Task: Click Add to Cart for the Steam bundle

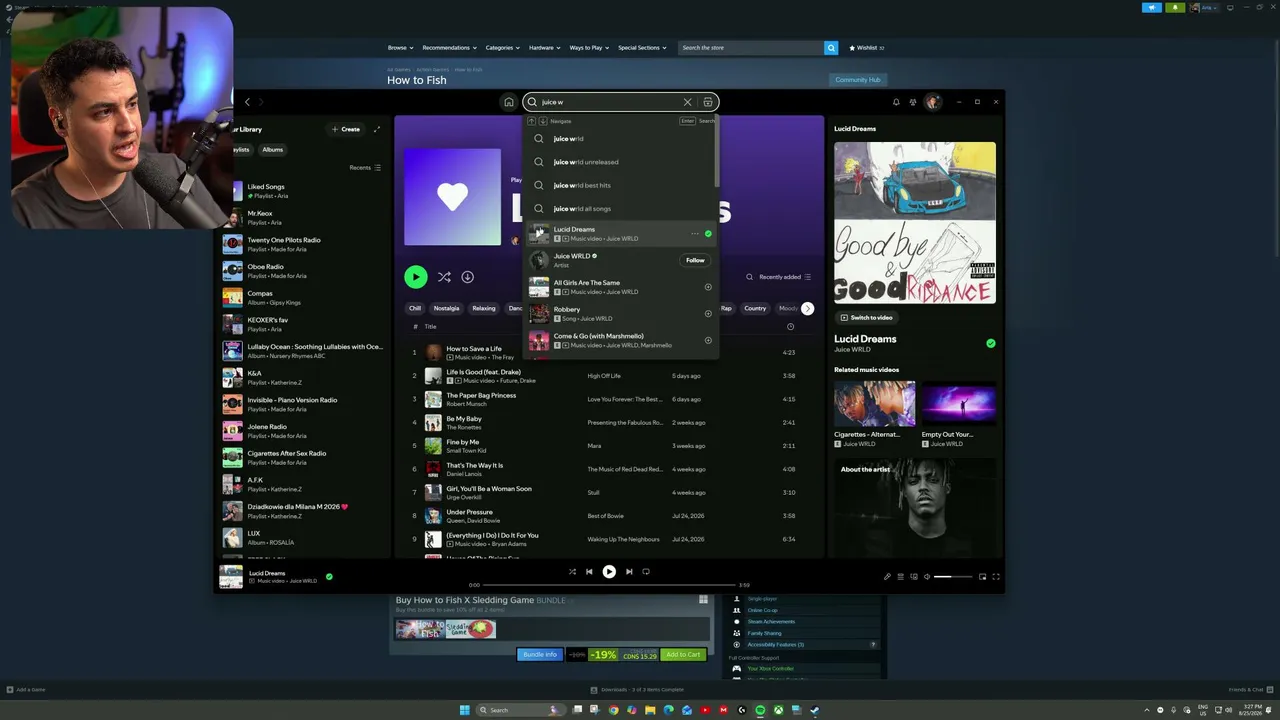Action: [x=684, y=655]
